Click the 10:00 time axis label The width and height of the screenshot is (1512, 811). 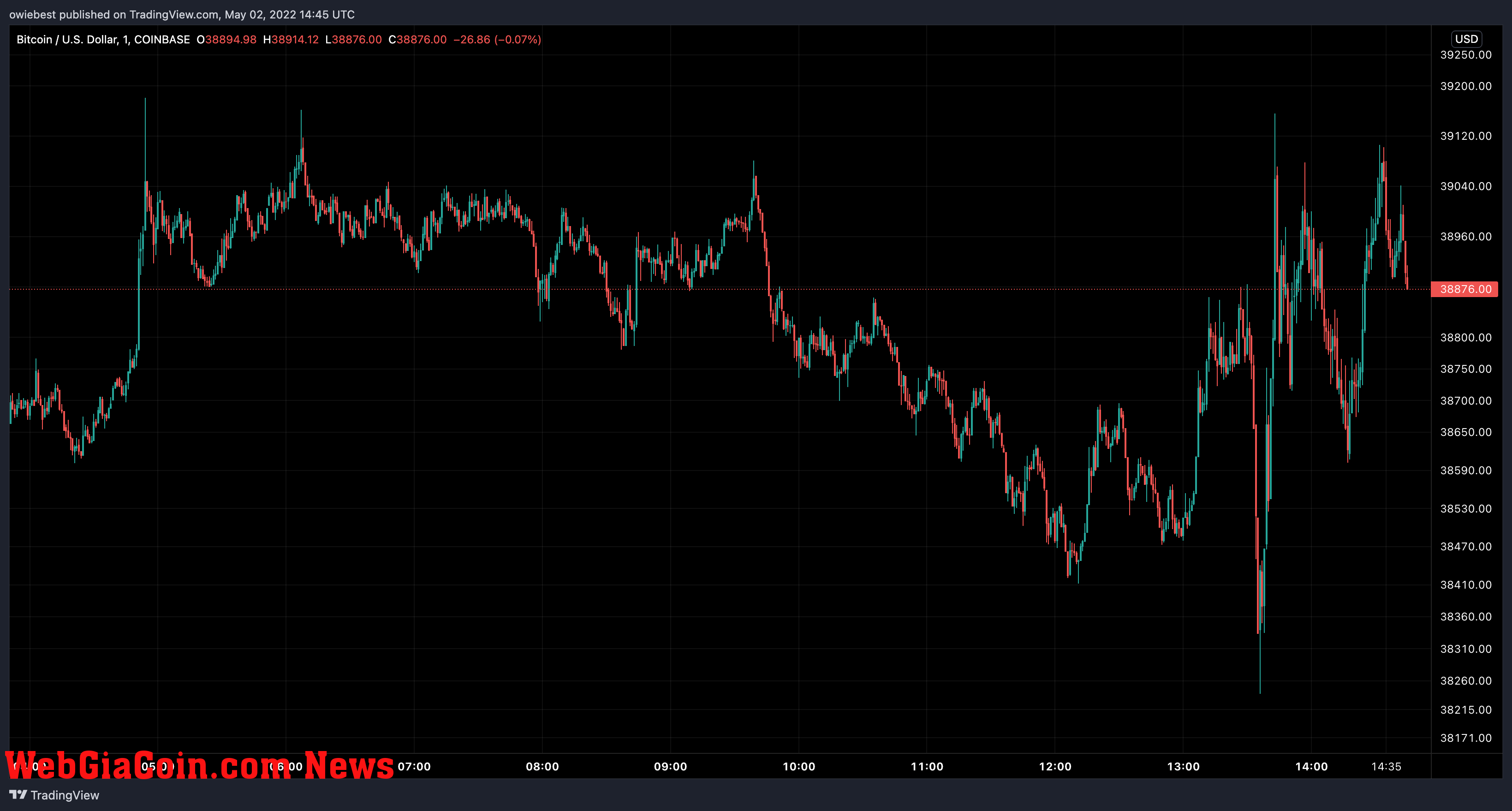(x=799, y=766)
